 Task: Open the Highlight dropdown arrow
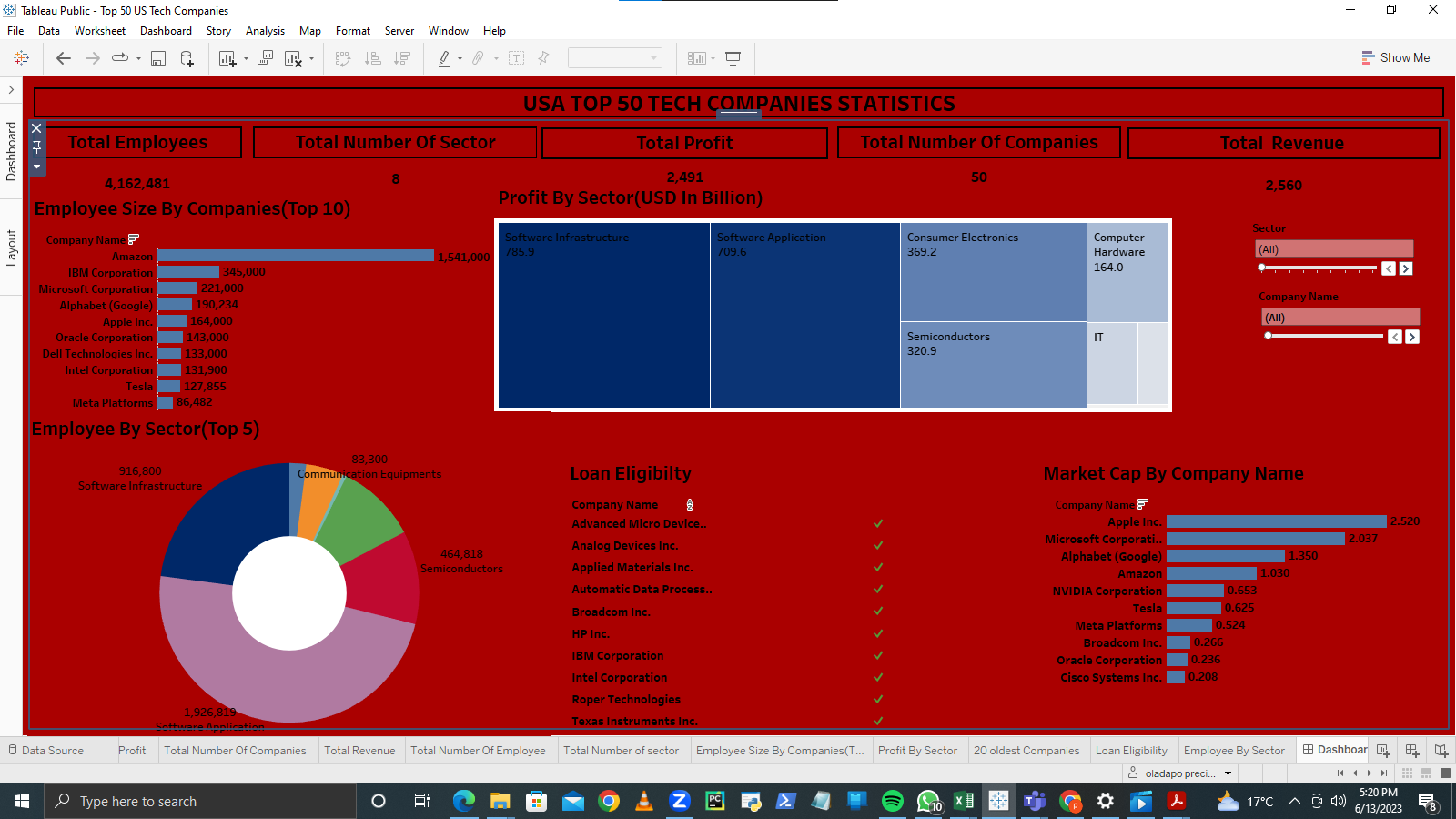coord(460,59)
